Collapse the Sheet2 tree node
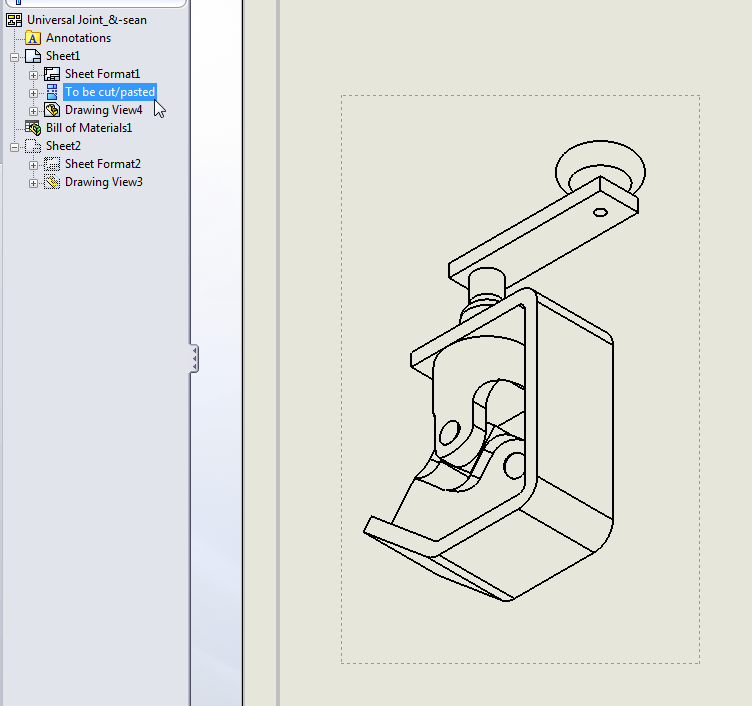This screenshot has height=706, width=752. pos(14,147)
